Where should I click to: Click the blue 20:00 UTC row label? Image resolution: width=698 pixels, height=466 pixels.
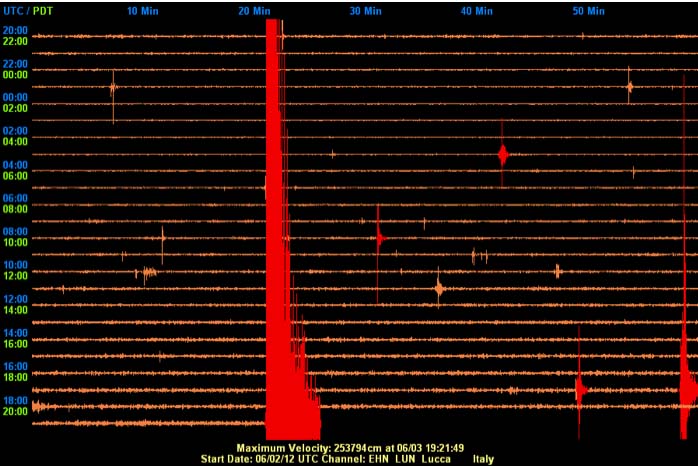tap(15, 30)
